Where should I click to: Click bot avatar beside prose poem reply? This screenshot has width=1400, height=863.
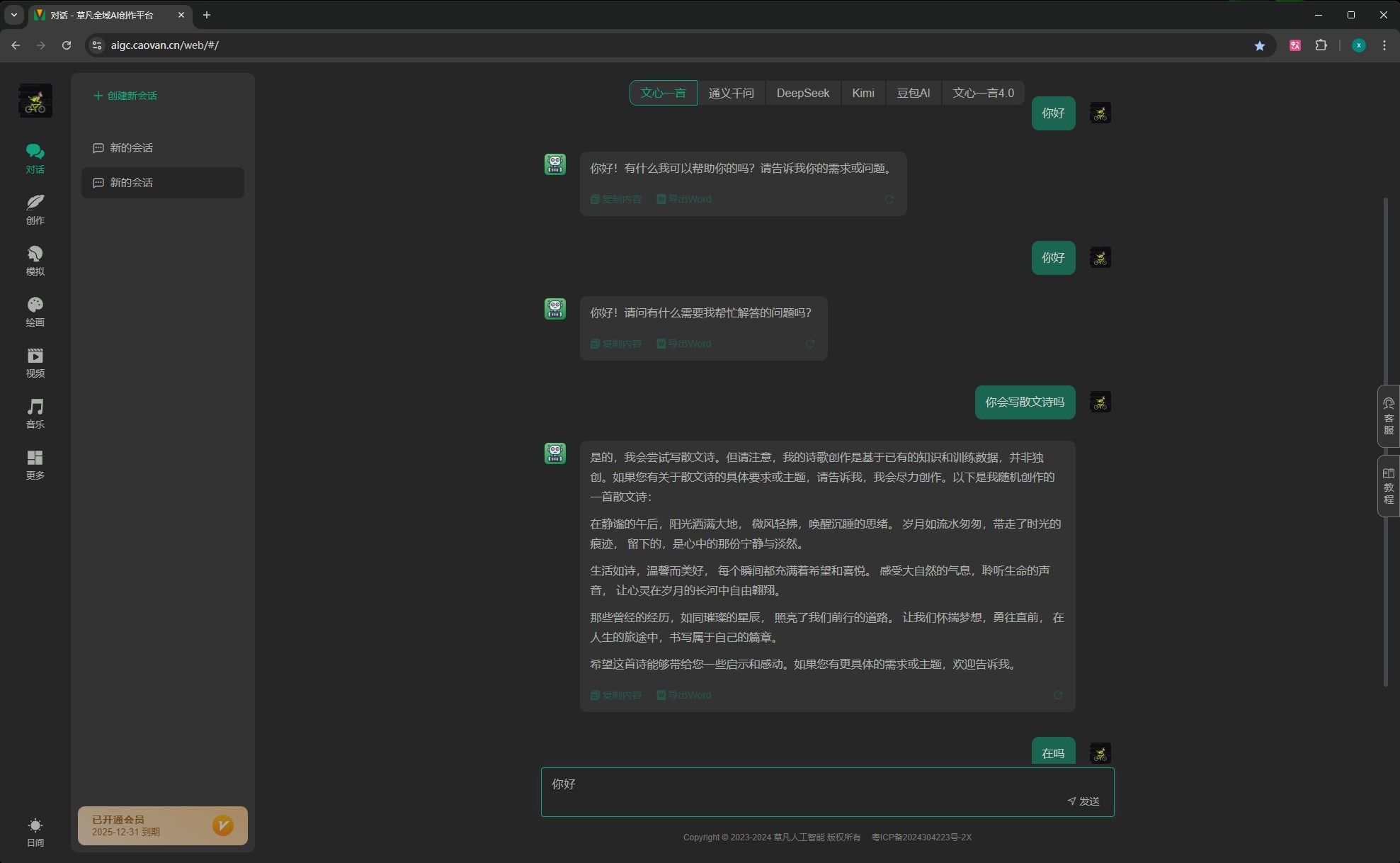coord(555,453)
